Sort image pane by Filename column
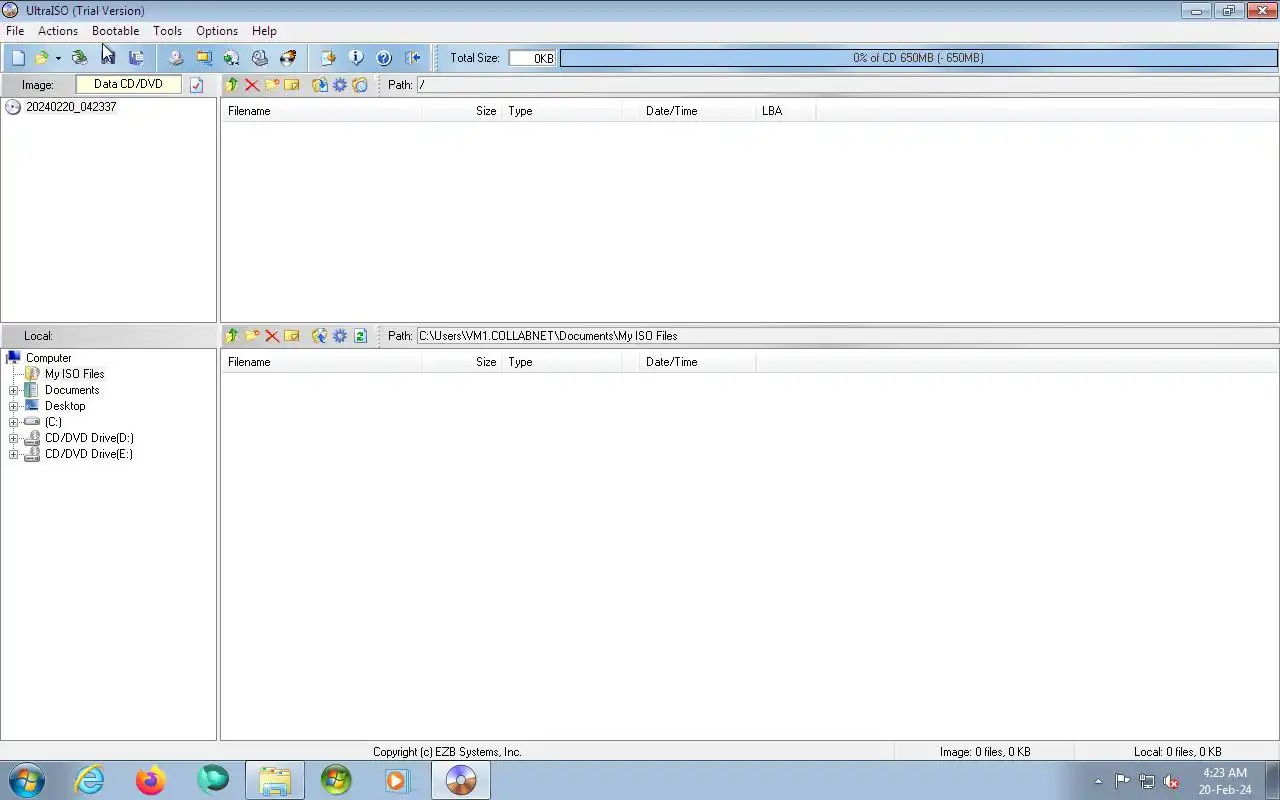The width and height of the screenshot is (1280, 800). click(x=321, y=111)
